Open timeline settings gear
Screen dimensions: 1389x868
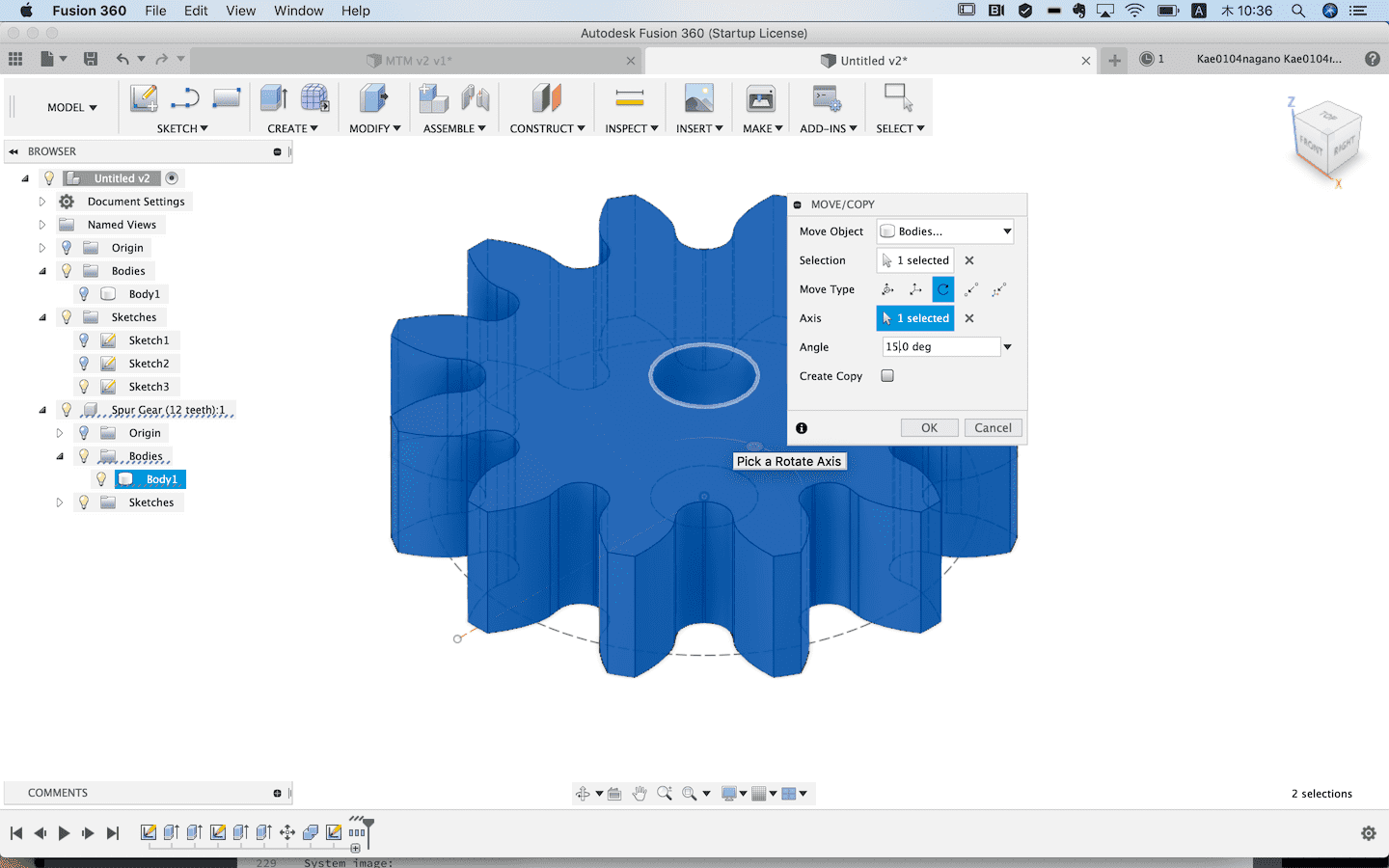[1369, 833]
